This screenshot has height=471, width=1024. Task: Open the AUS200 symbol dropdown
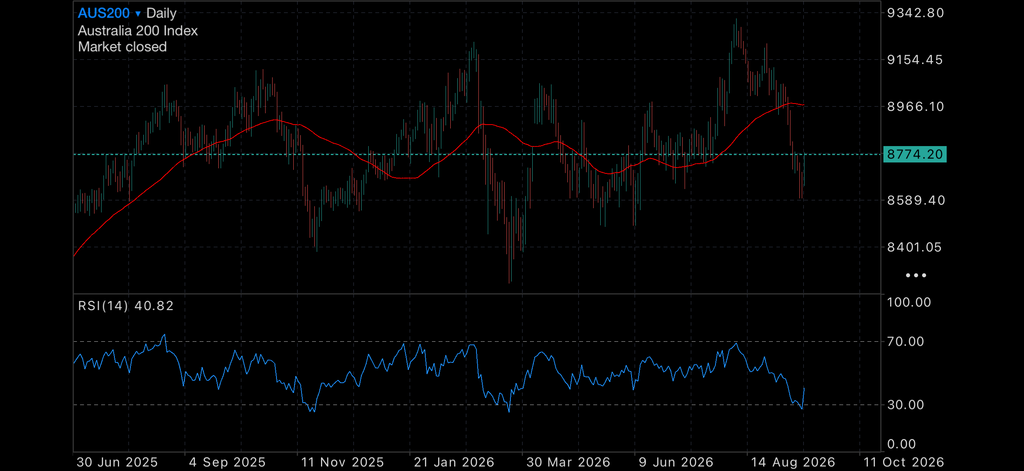pos(110,13)
